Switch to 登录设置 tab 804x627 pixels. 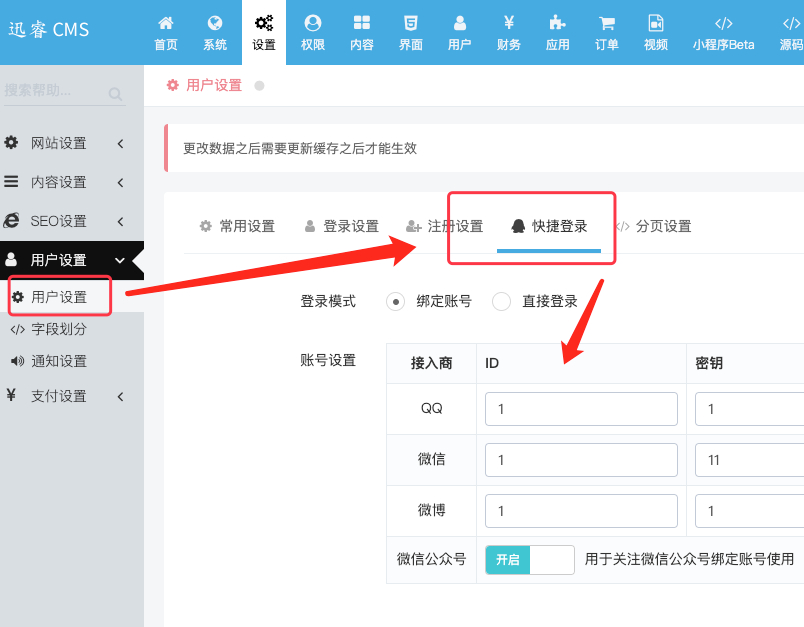(x=341, y=226)
